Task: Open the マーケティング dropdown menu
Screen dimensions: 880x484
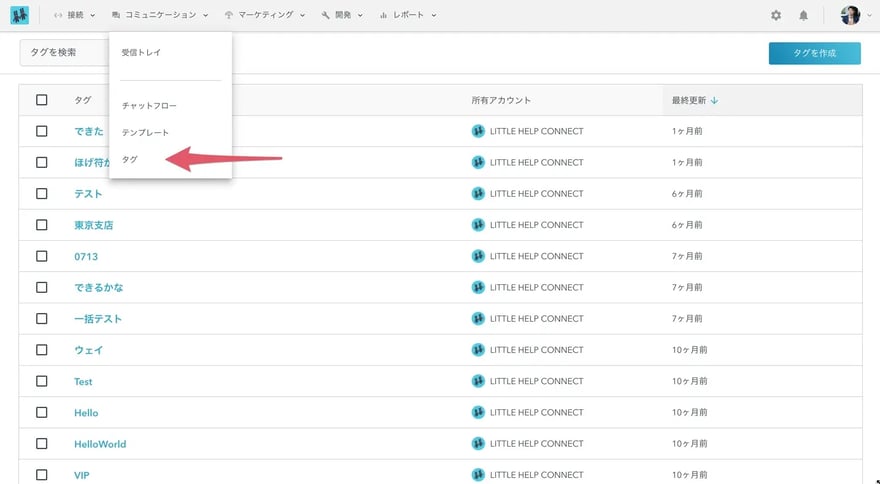Action: click(x=266, y=15)
